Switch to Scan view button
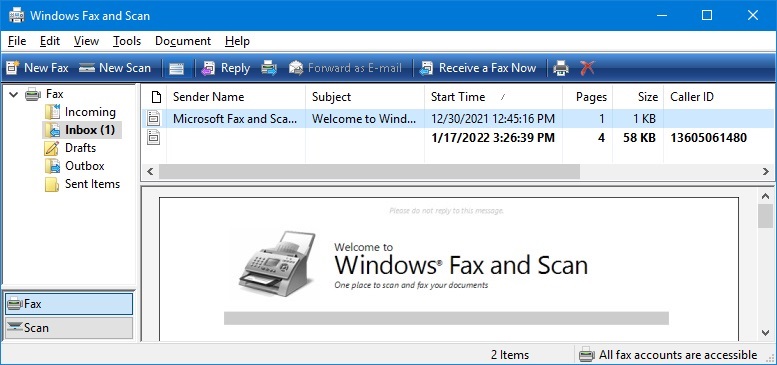This screenshot has height=365, width=777. coord(69,328)
